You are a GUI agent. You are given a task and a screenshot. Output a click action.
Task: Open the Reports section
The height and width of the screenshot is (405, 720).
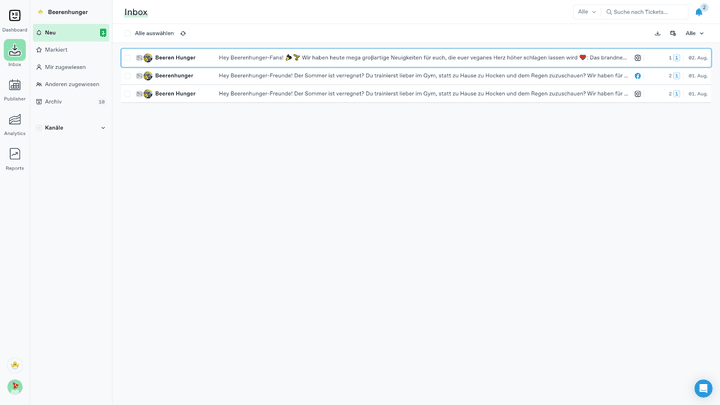tap(15, 159)
